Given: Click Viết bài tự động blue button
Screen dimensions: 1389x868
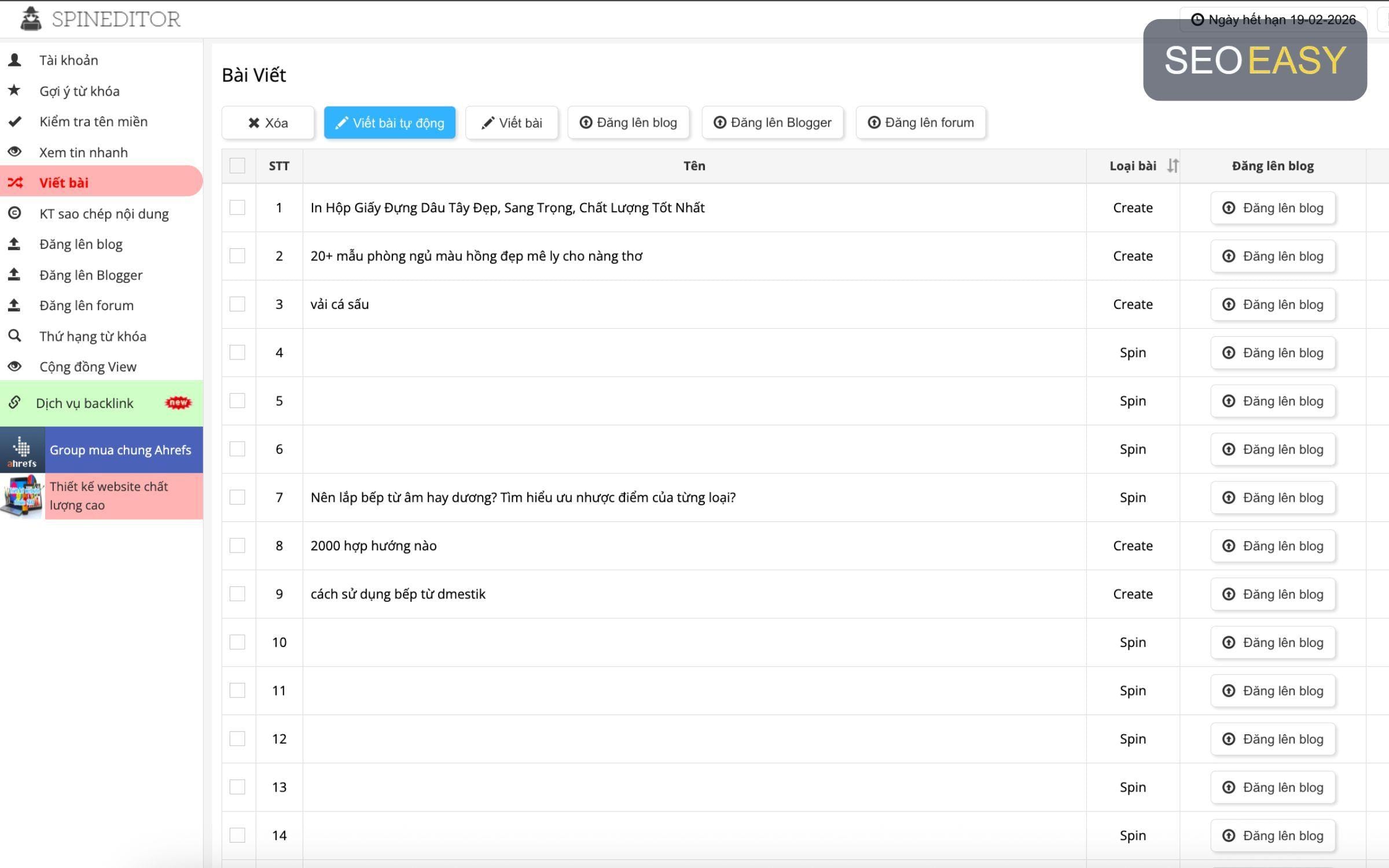Looking at the screenshot, I should pos(389,123).
